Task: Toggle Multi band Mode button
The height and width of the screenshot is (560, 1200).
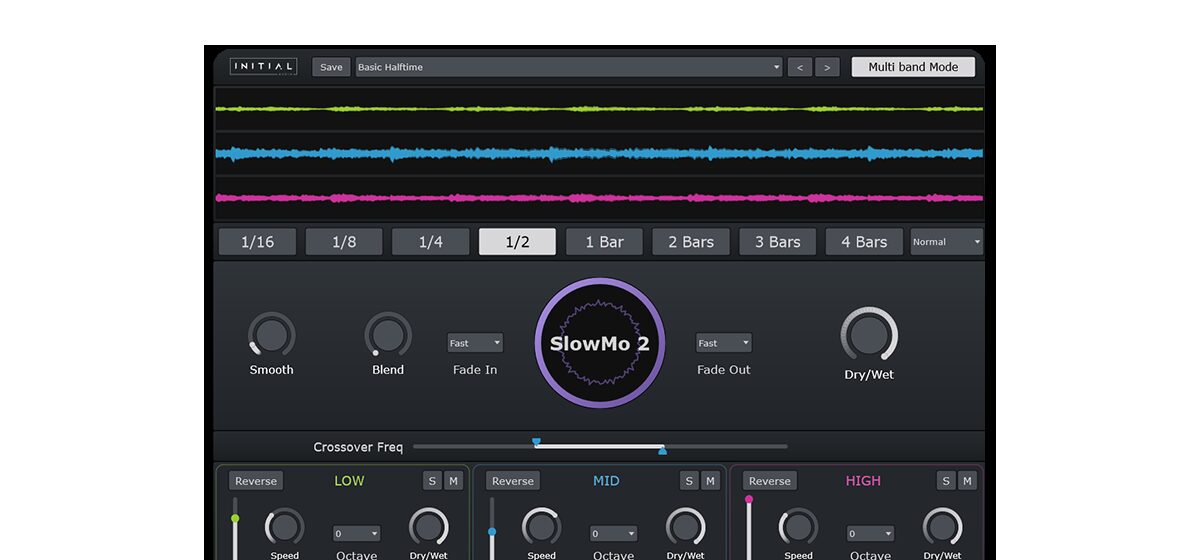Action: tap(913, 67)
